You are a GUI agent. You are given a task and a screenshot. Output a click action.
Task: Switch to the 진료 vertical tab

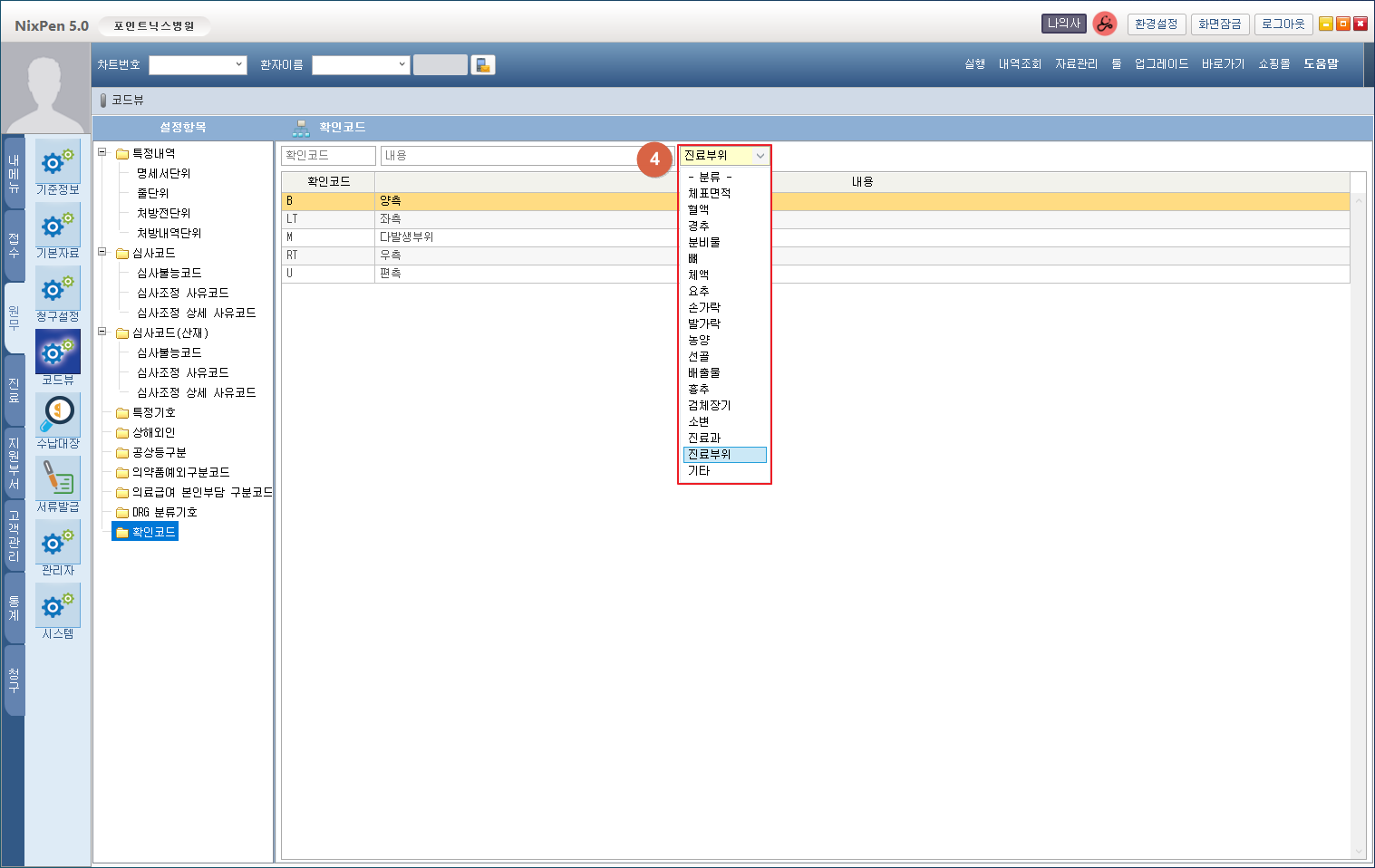pyautogui.click(x=14, y=391)
